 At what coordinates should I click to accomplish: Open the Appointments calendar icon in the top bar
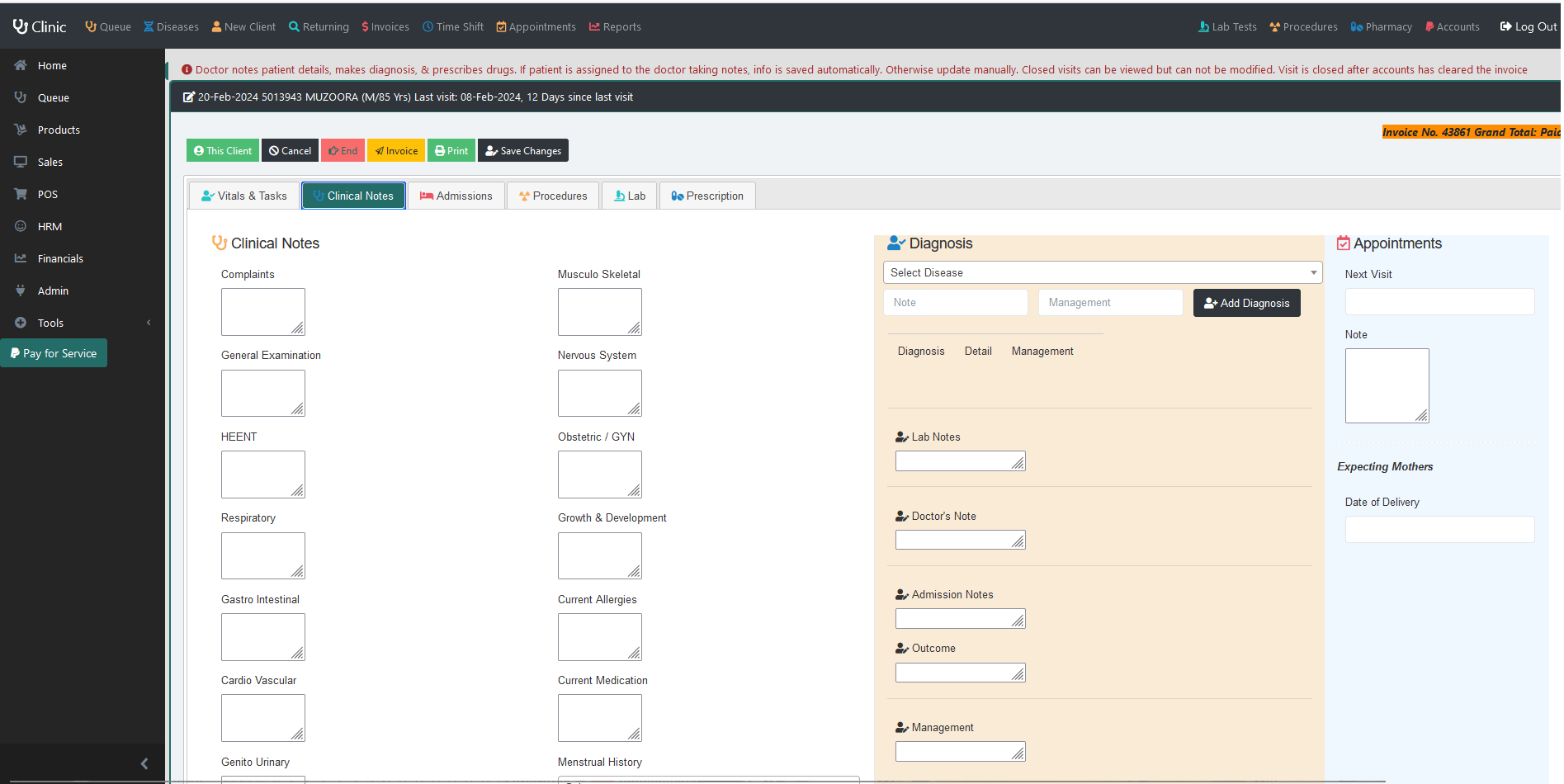click(501, 26)
